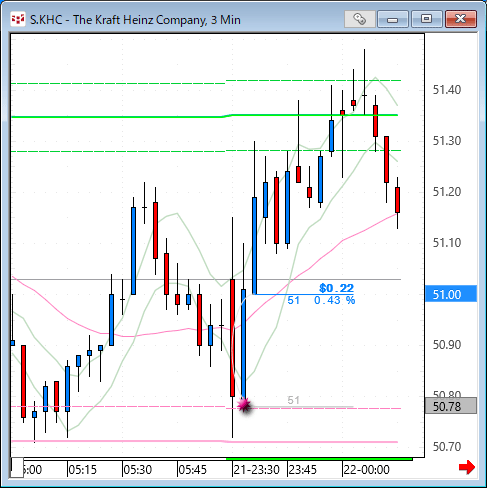Click the blue 51.00 price label
This screenshot has width=487, height=488.
[x=451, y=294]
